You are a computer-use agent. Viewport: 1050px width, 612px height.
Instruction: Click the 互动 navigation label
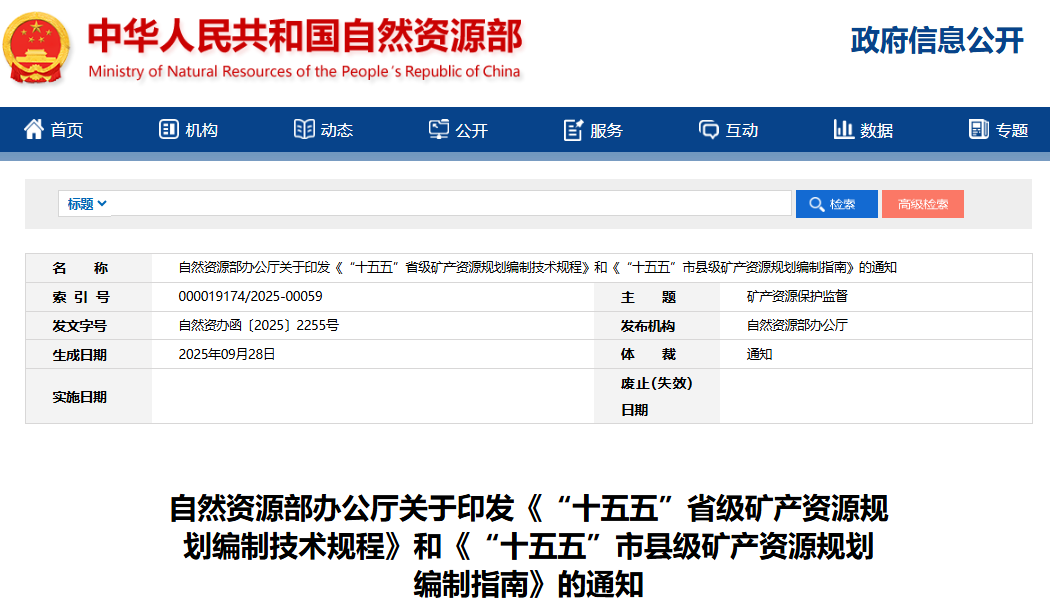[742, 130]
